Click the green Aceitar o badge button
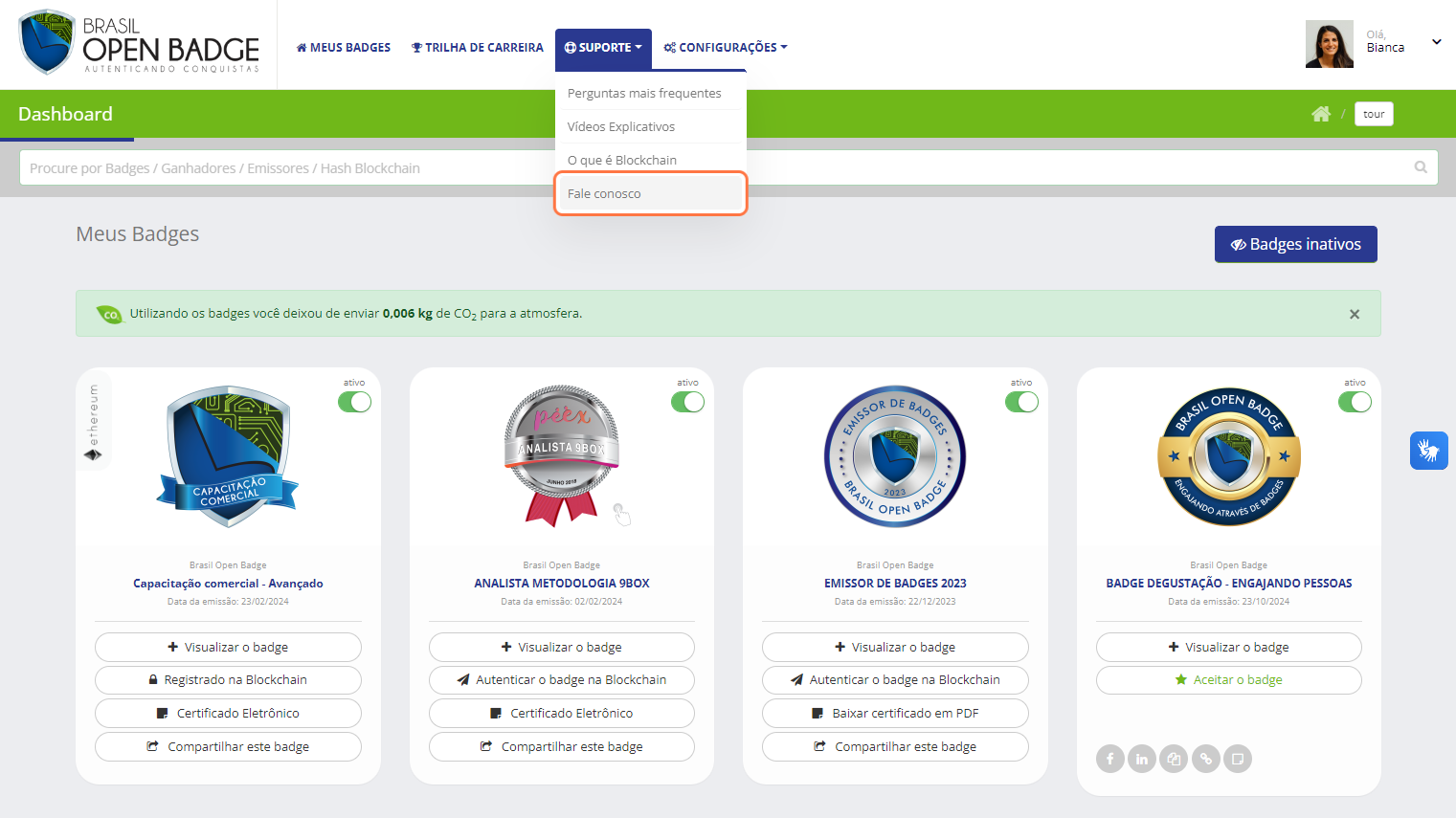The image size is (1456, 818). click(1229, 680)
